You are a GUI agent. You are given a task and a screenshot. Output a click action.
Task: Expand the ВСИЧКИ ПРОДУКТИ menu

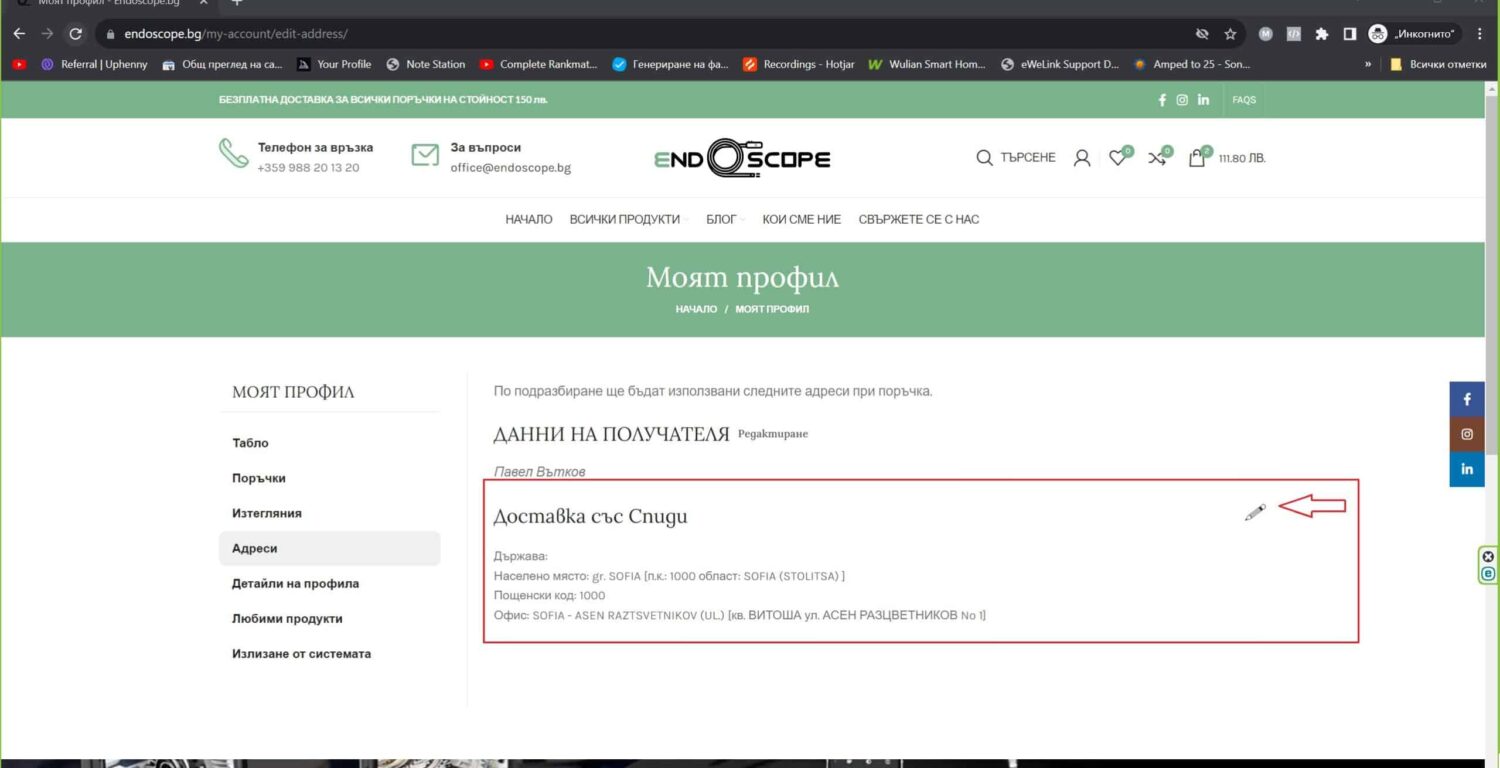tap(628, 219)
